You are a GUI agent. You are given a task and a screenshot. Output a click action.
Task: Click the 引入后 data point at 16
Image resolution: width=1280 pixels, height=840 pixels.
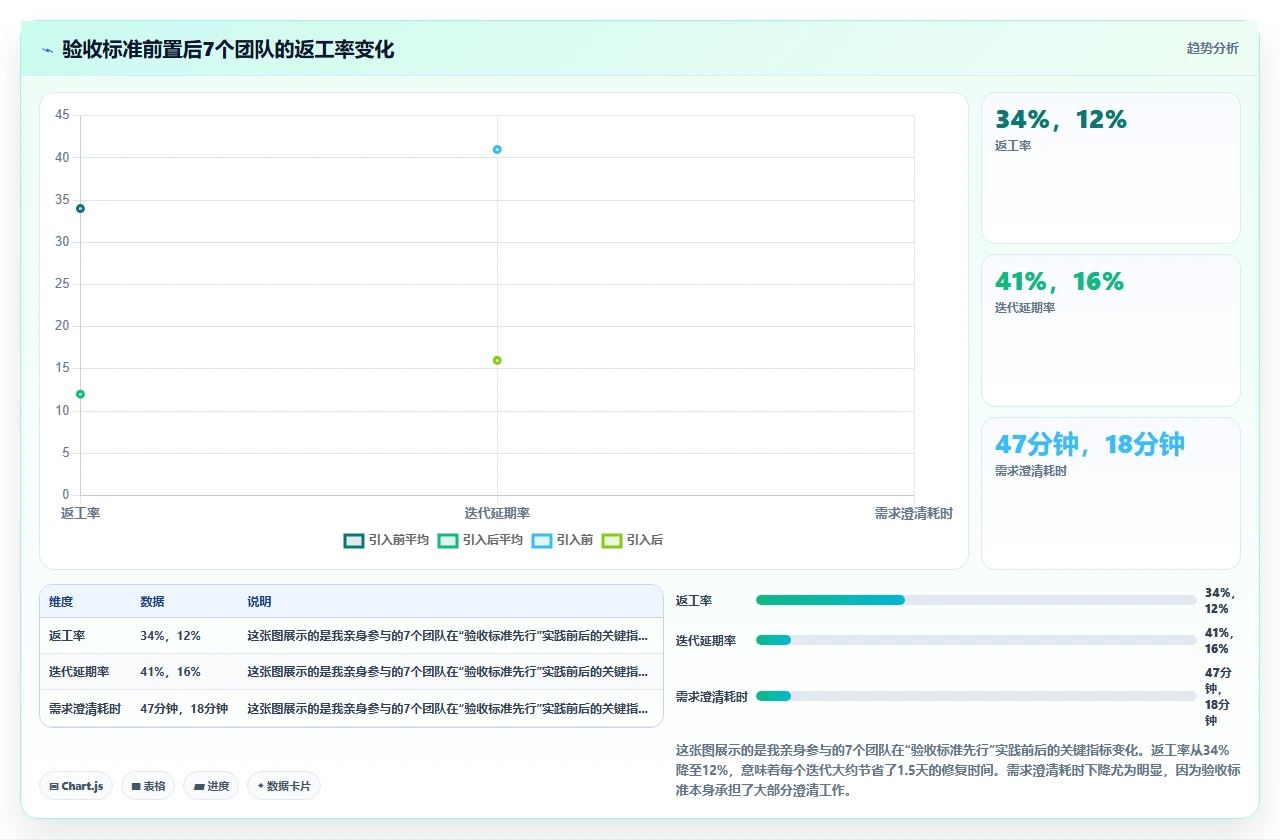(497, 360)
